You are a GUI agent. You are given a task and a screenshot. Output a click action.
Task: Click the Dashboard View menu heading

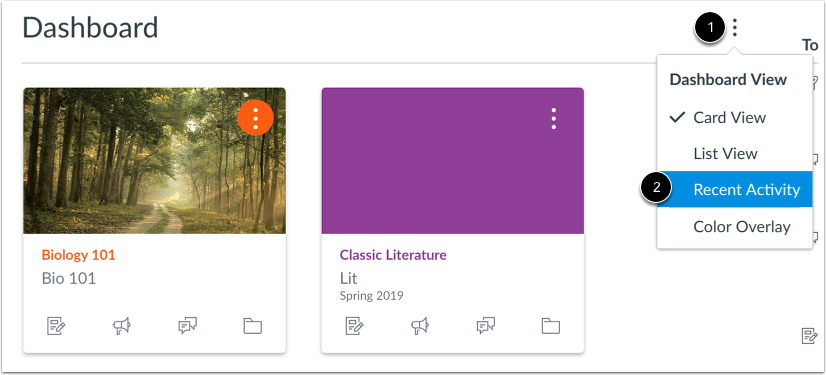pos(728,80)
